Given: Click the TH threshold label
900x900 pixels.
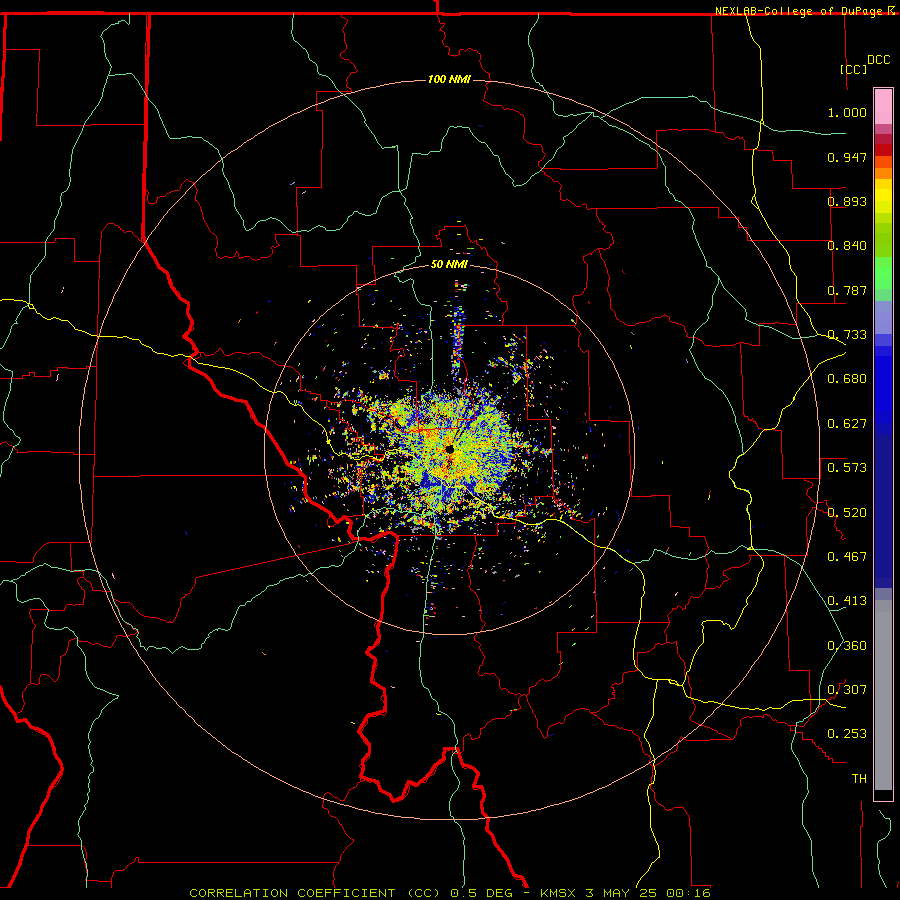Looking at the screenshot, I should (x=859, y=779).
